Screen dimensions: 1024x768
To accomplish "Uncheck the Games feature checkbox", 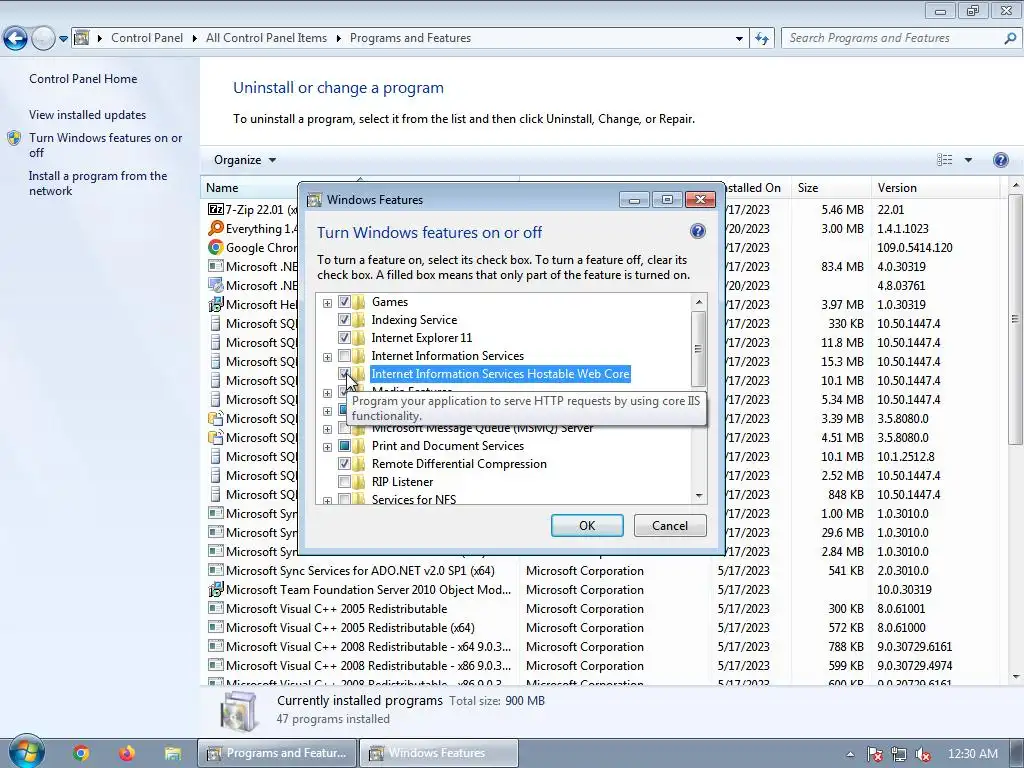I will point(344,302).
